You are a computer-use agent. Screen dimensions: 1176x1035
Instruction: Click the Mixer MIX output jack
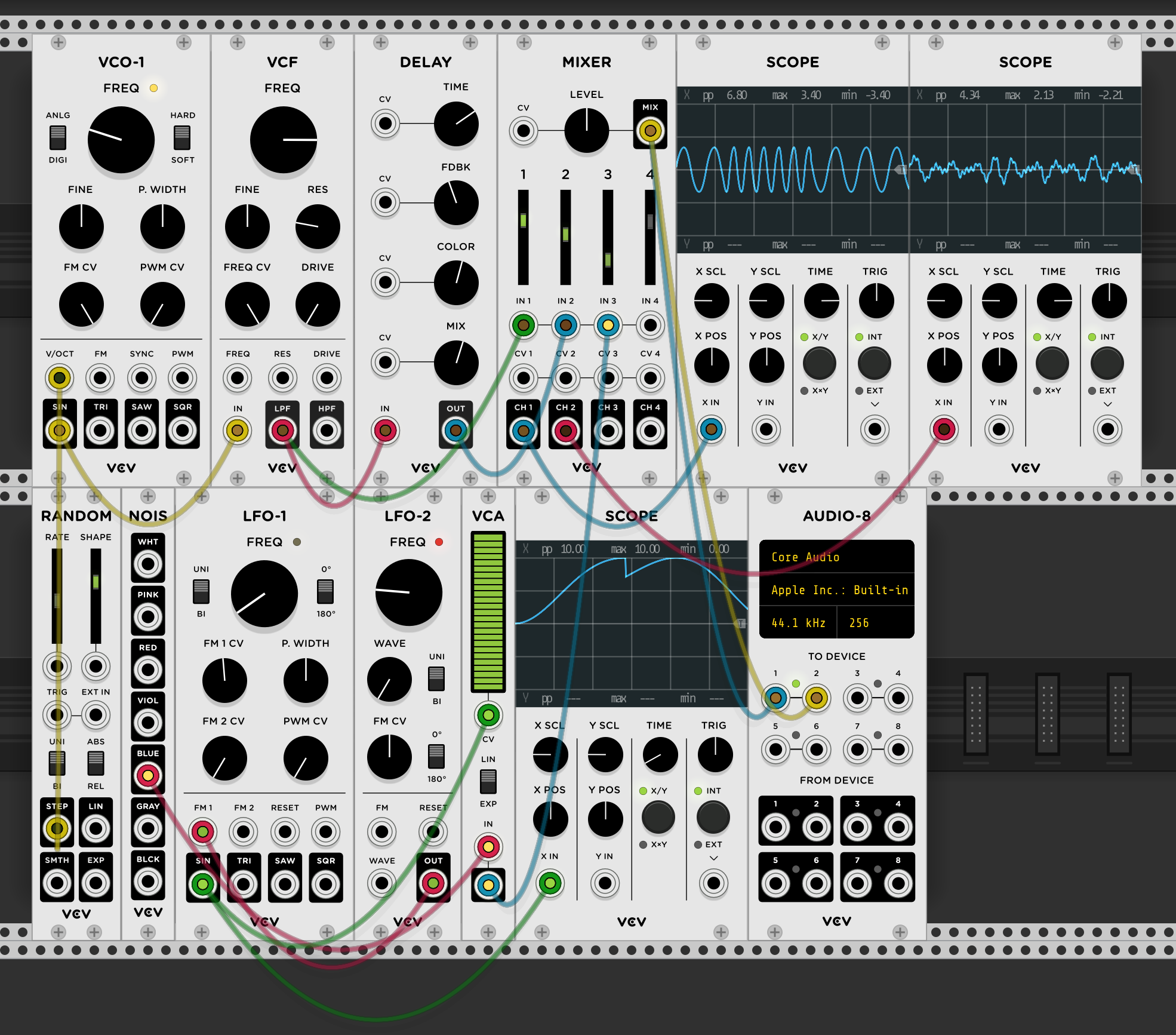point(650,130)
